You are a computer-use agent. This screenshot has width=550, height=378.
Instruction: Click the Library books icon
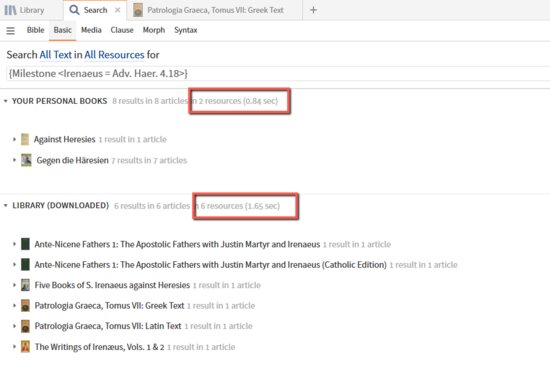tap(10, 10)
